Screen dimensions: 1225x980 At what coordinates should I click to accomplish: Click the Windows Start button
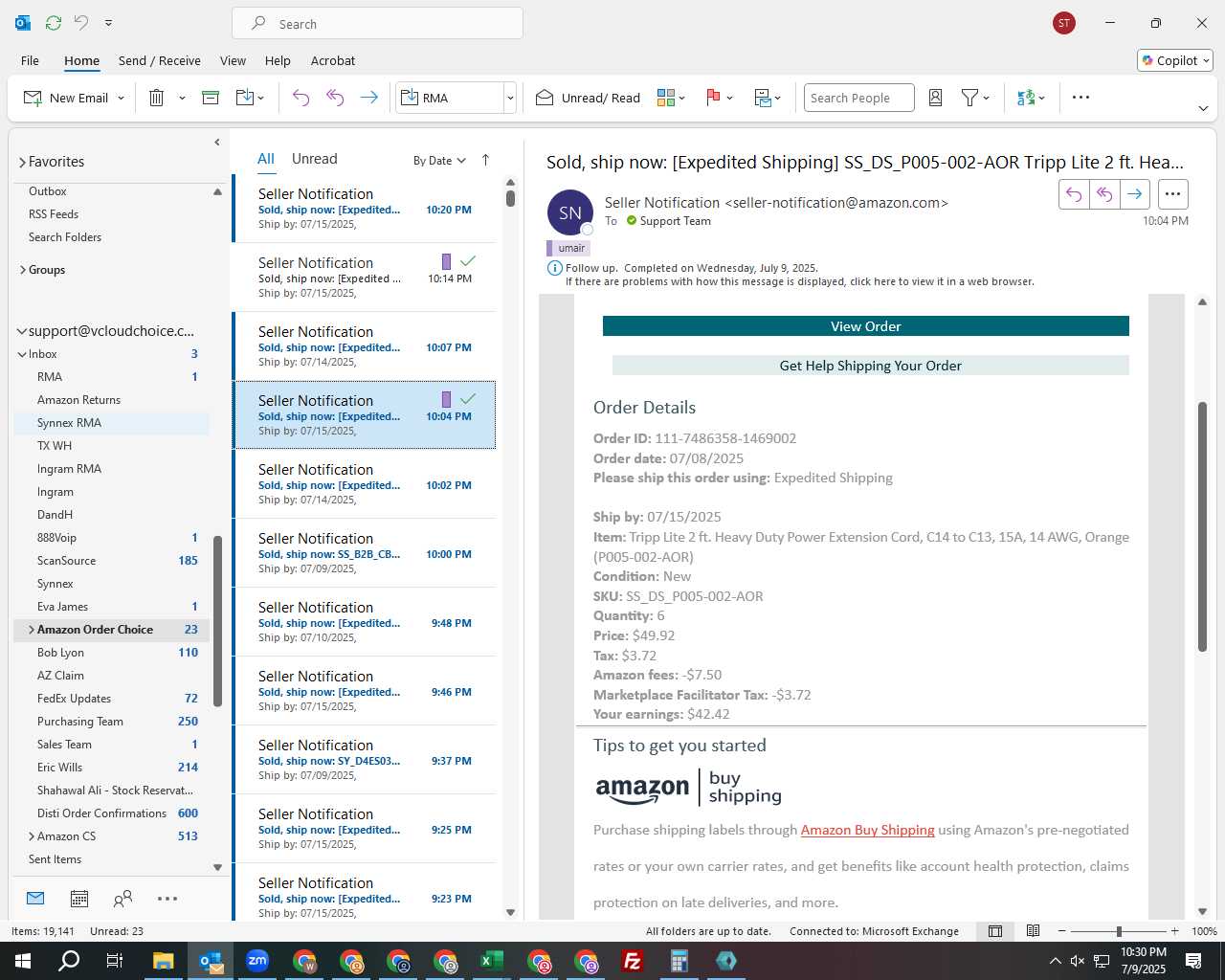[22, 961]
